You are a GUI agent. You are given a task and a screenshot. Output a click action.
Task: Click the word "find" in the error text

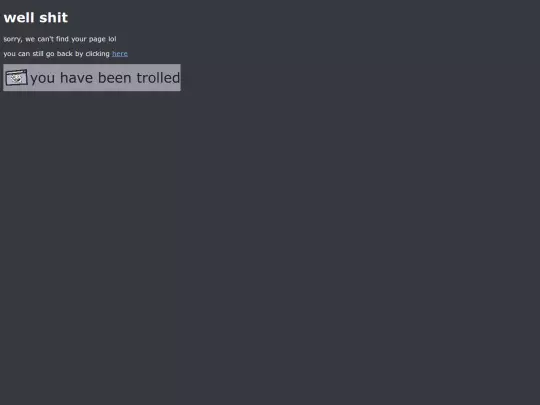pyautogui.click(x=62, y=39)
